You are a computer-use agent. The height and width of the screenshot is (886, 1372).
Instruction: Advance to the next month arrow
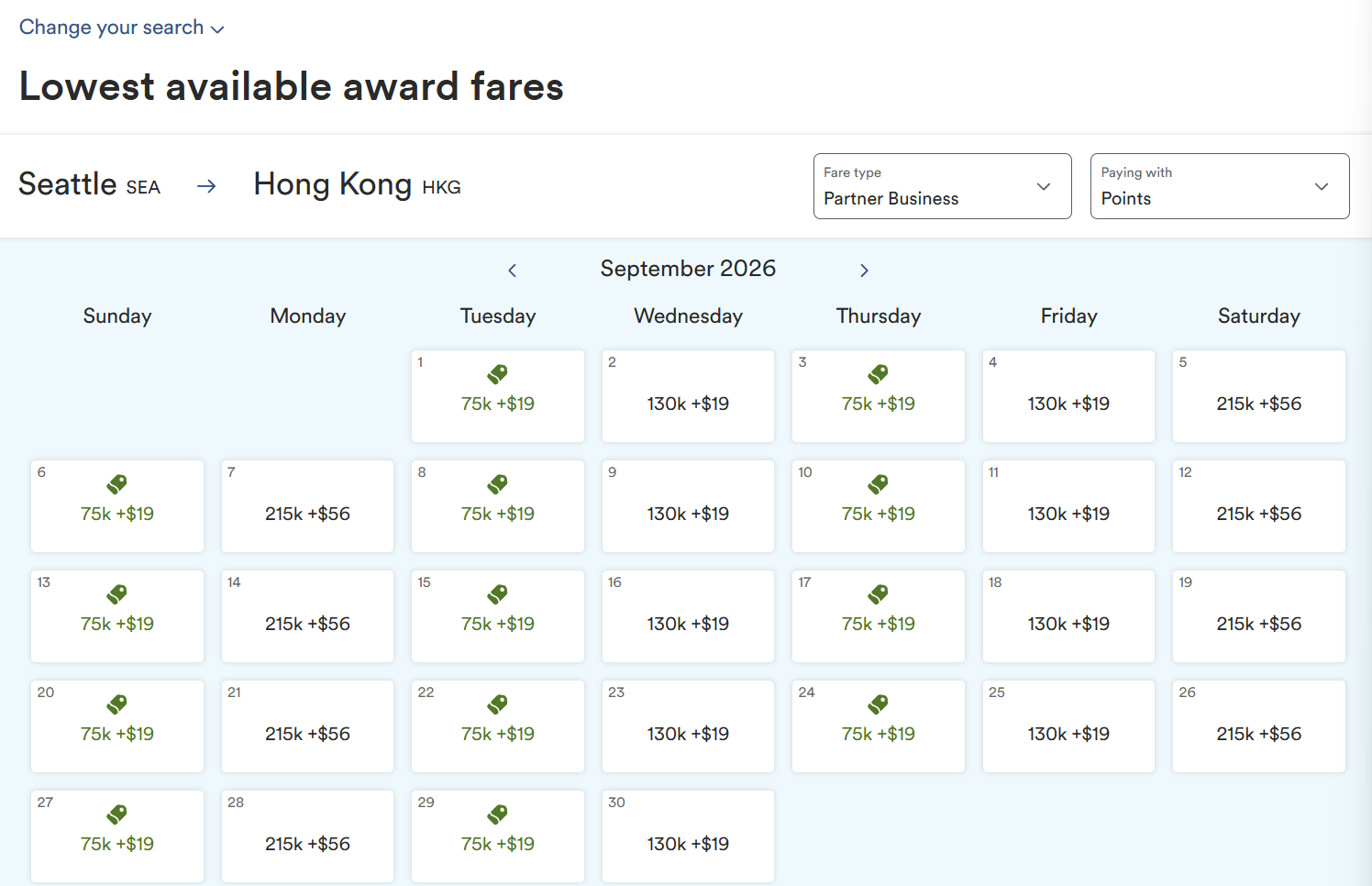[x=864, y=270]
